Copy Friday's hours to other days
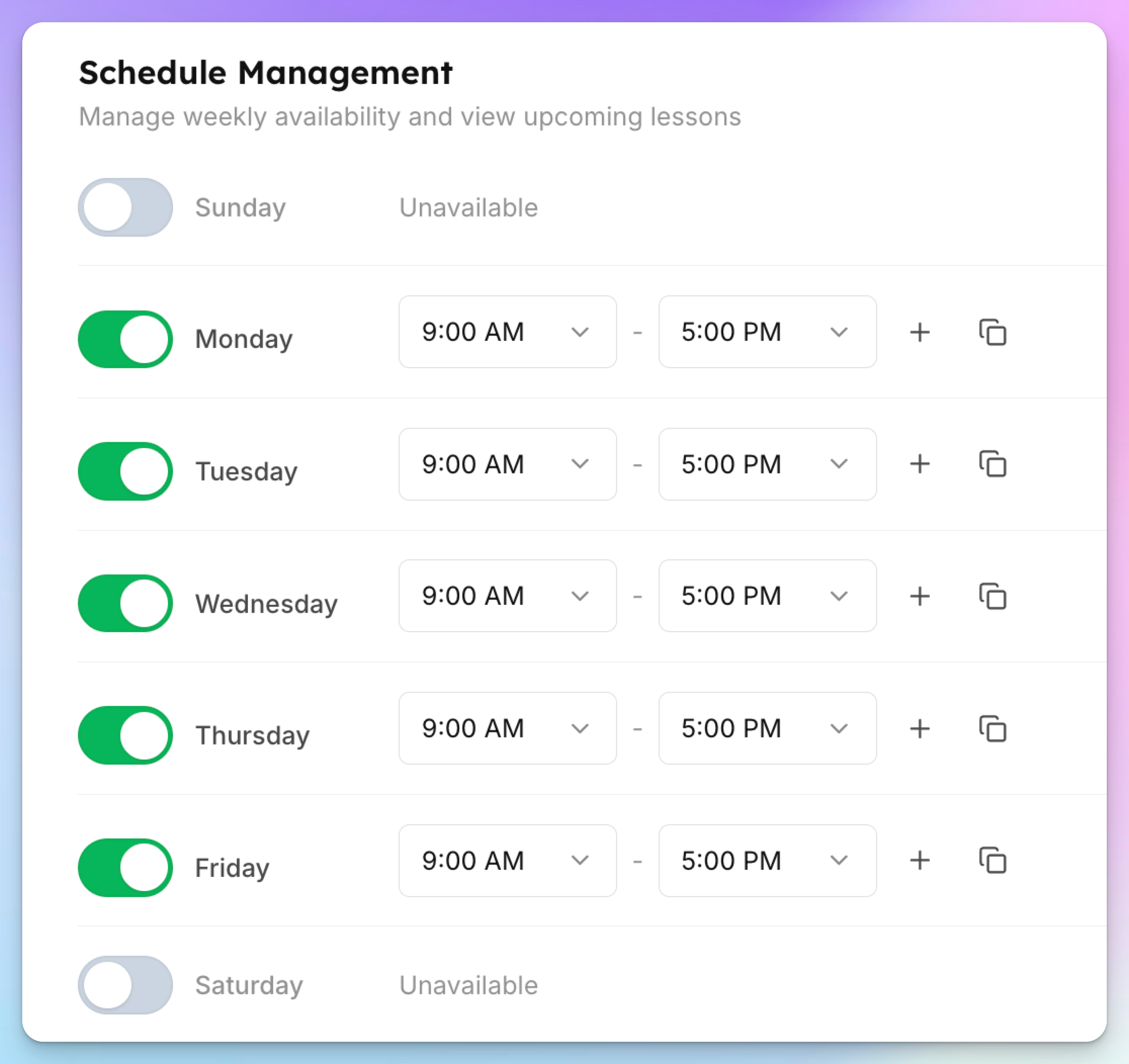 coord(992,861)
